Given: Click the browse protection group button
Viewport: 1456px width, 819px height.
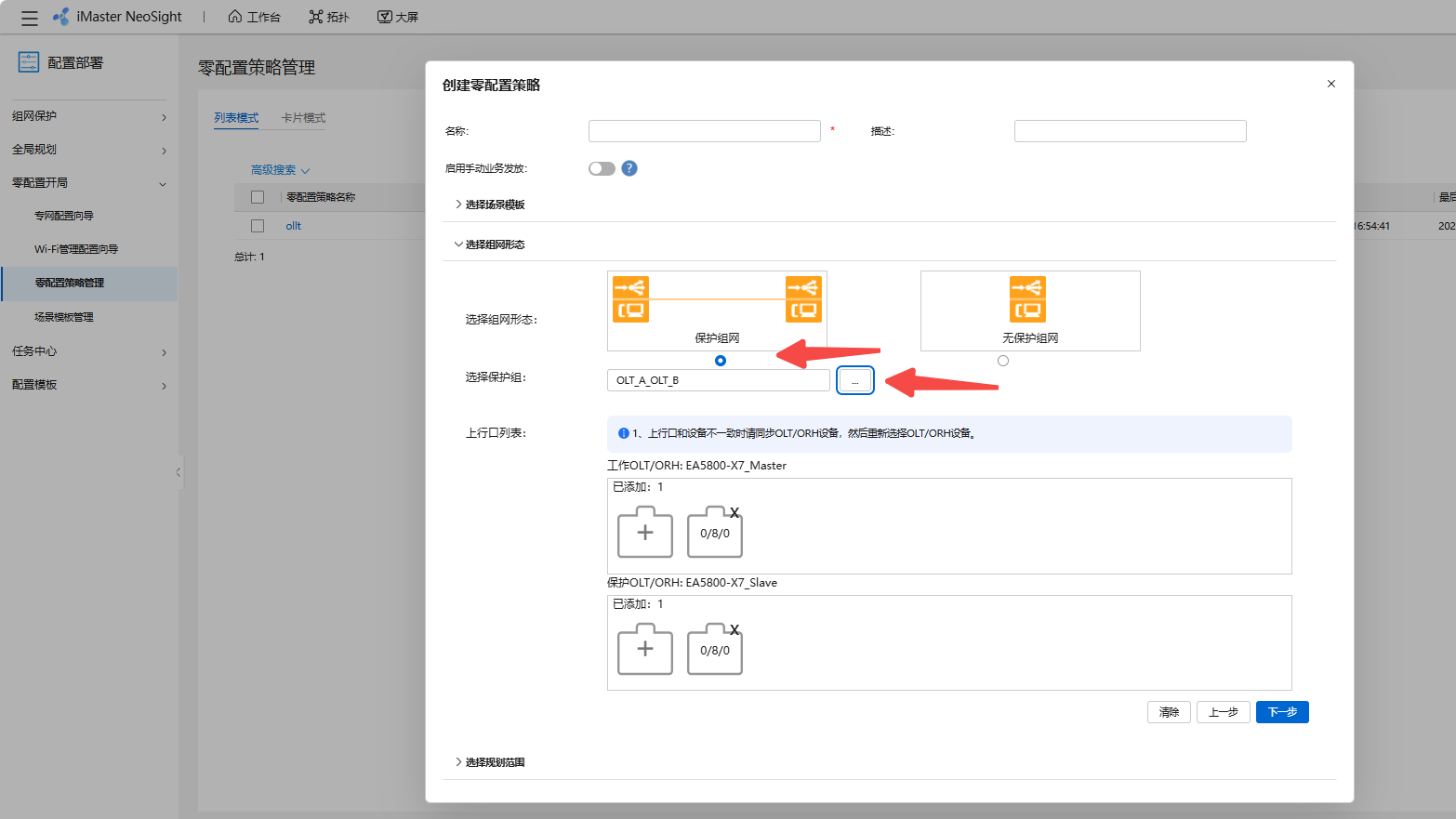Looking at the screenshot, I should 854,380.
